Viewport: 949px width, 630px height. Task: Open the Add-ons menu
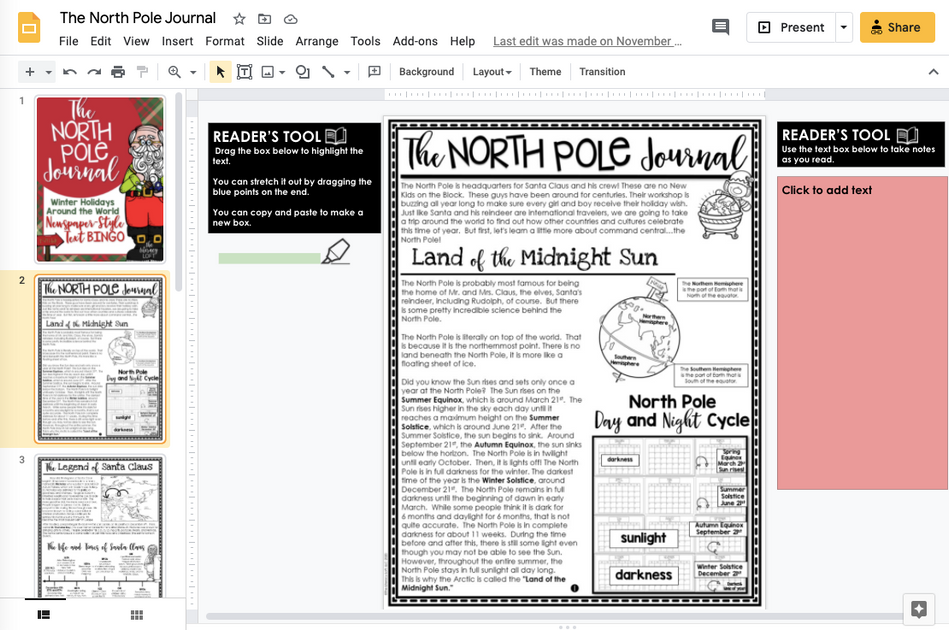[417, 41]
